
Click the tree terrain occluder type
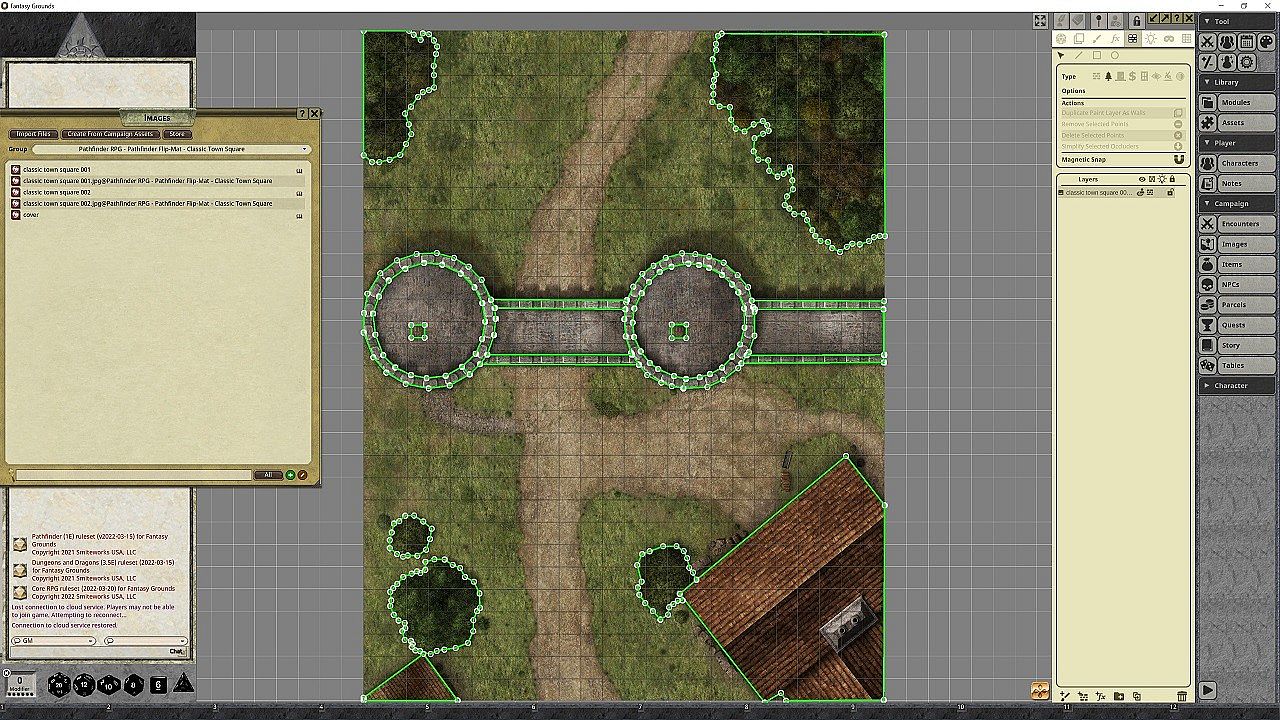1108,76
